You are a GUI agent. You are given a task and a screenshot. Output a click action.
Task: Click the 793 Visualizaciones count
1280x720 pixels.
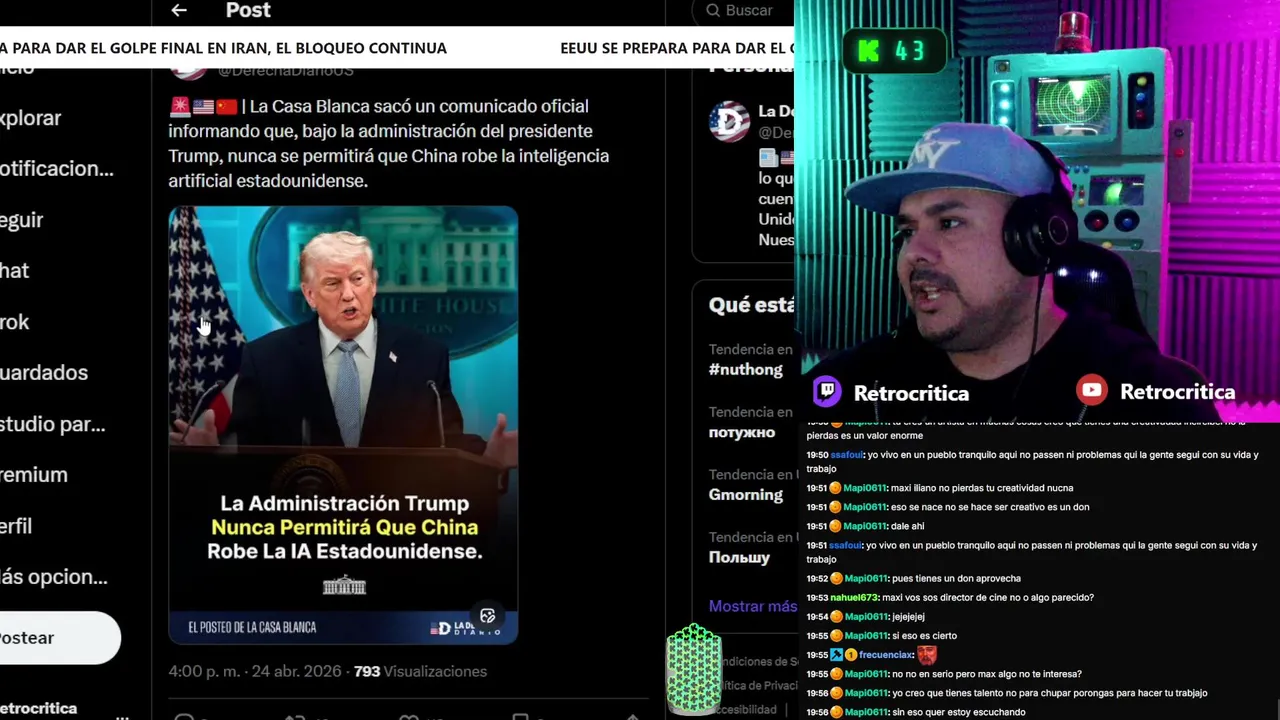420,671
